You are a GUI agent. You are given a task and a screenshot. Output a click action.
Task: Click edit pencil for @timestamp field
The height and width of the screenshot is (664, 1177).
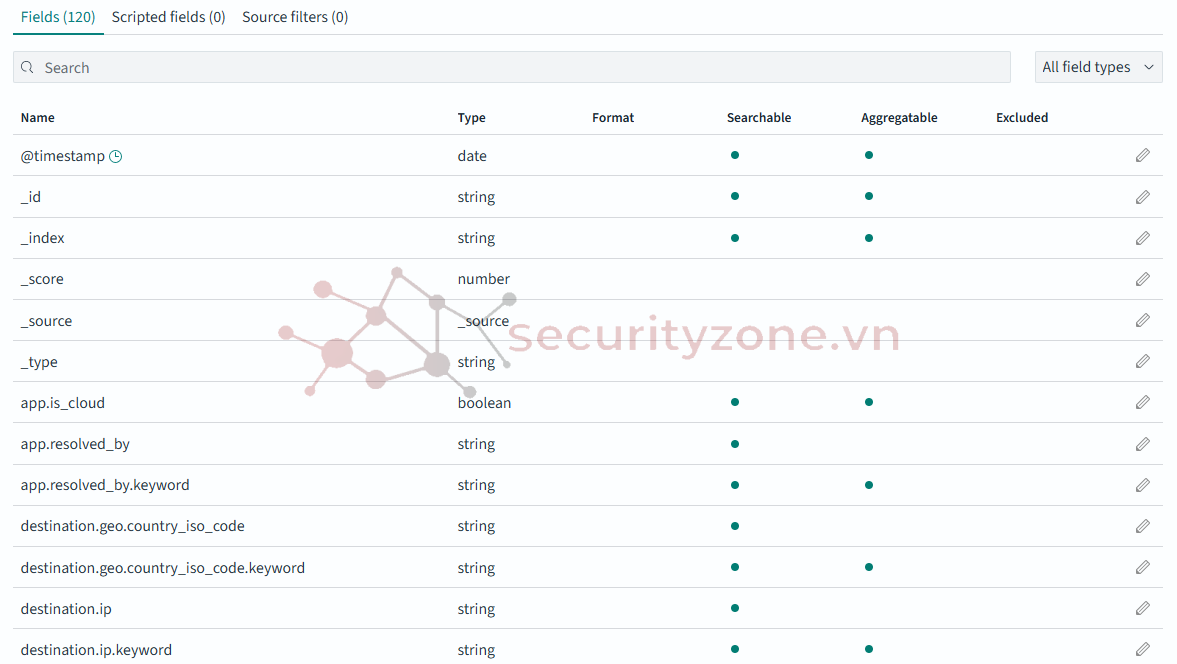click(1142, 155)
